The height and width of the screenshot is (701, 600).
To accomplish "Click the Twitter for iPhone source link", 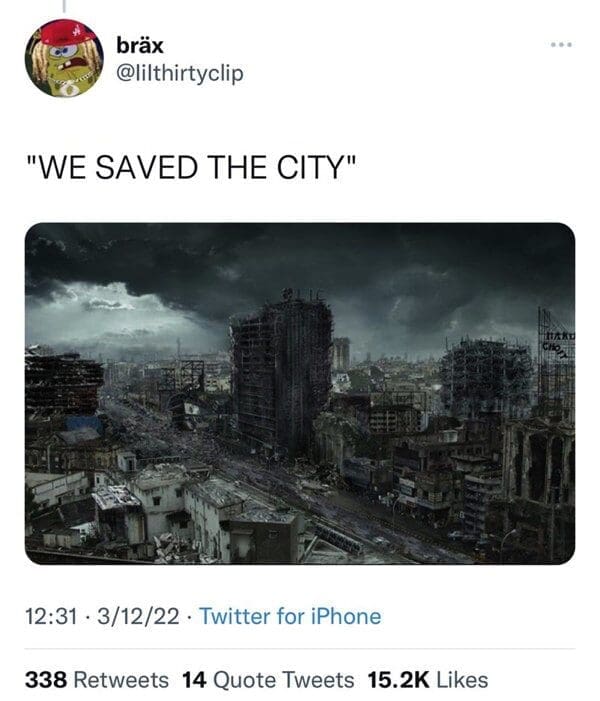I will tap(290, 616).
